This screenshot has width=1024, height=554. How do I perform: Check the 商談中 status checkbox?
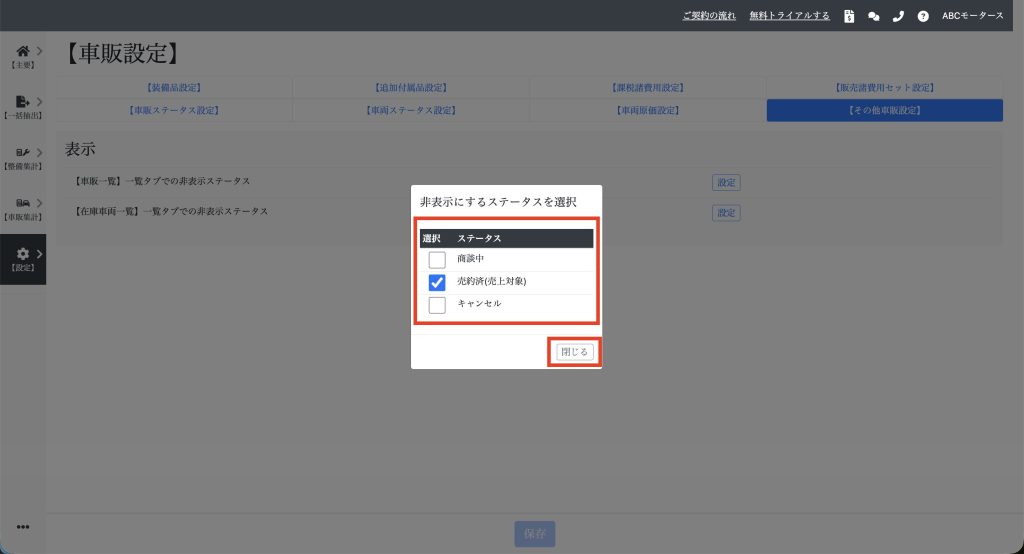pos(437,260)
